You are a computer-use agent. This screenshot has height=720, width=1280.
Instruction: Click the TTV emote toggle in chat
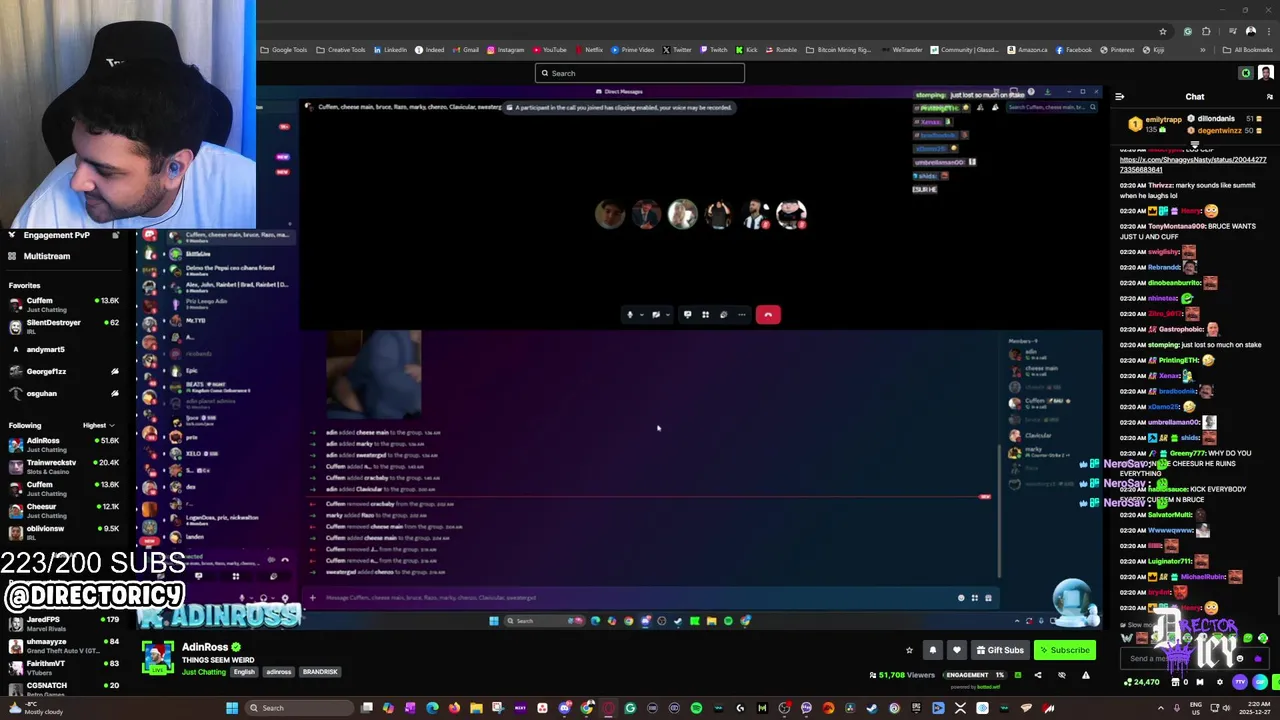click(x=1239, y=682)
